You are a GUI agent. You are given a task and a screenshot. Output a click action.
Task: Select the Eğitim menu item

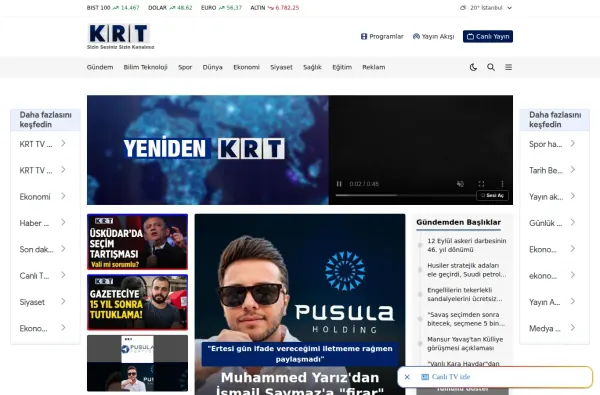342,67
